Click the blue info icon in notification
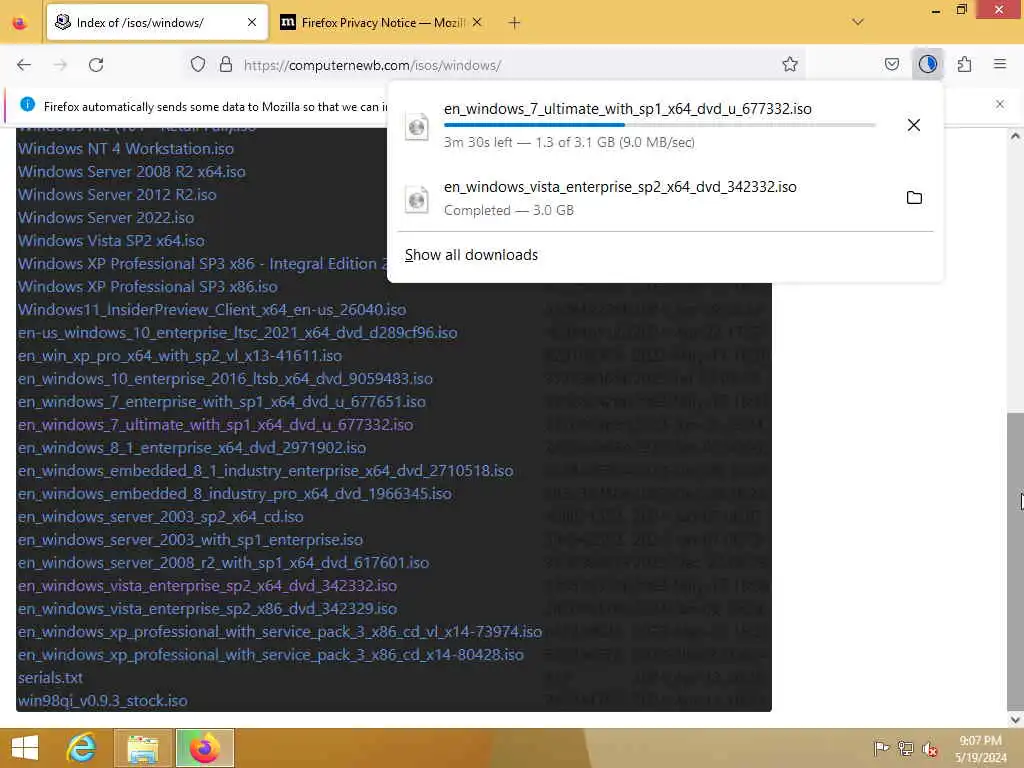The width and height of the screenshot is (1024, 768). [27, 104]
